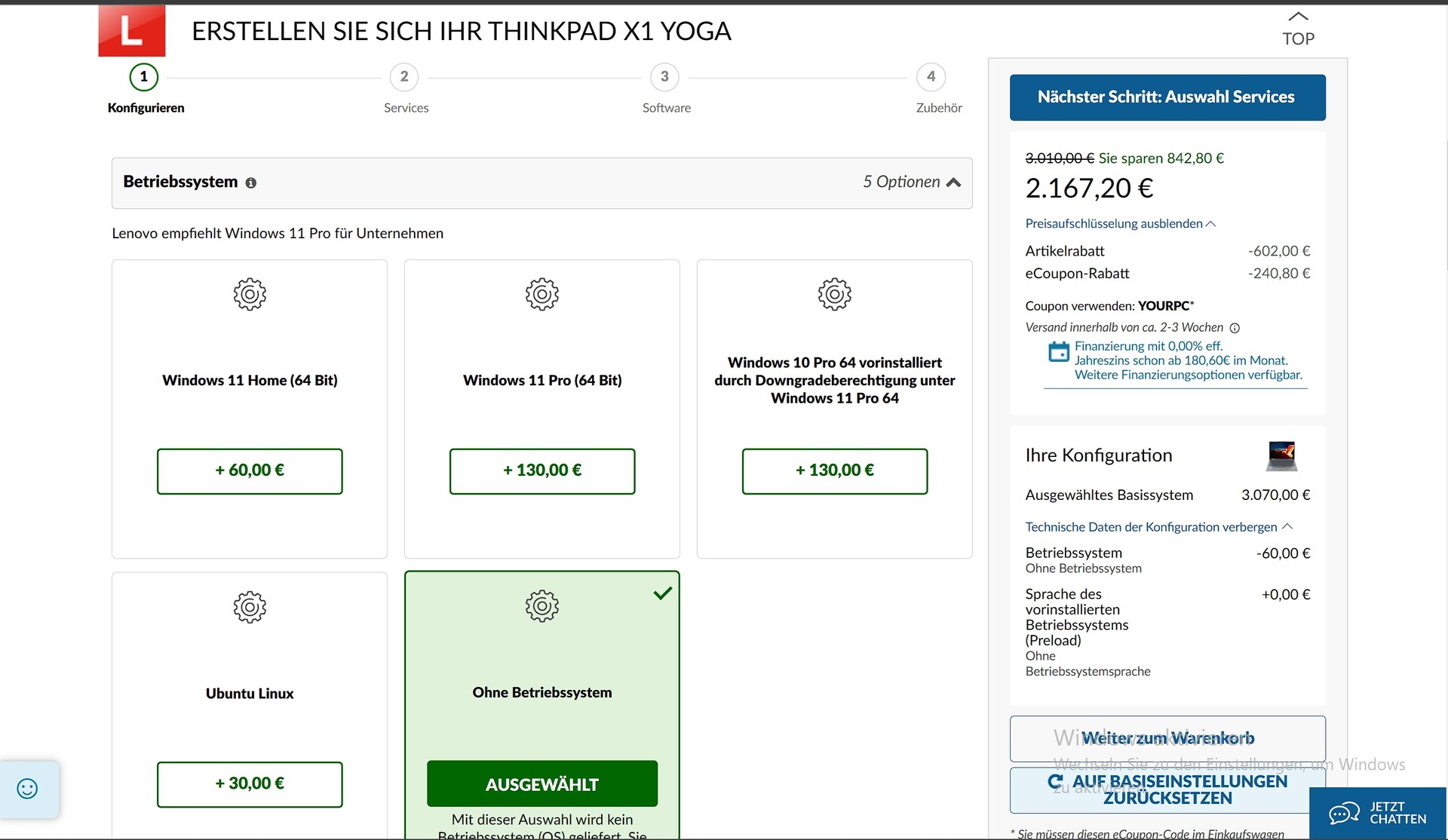
Task: Click the Betriebssystem info icon
Action: click(x=251, y=183)
